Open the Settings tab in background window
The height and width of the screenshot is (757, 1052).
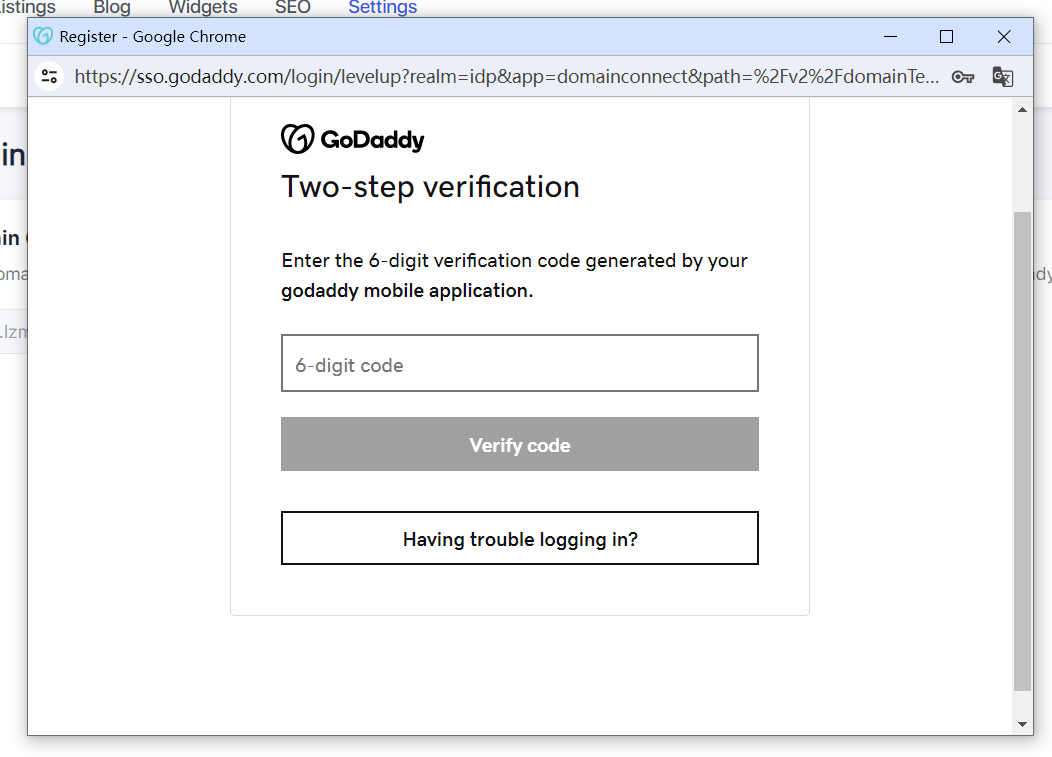(382, 7)
